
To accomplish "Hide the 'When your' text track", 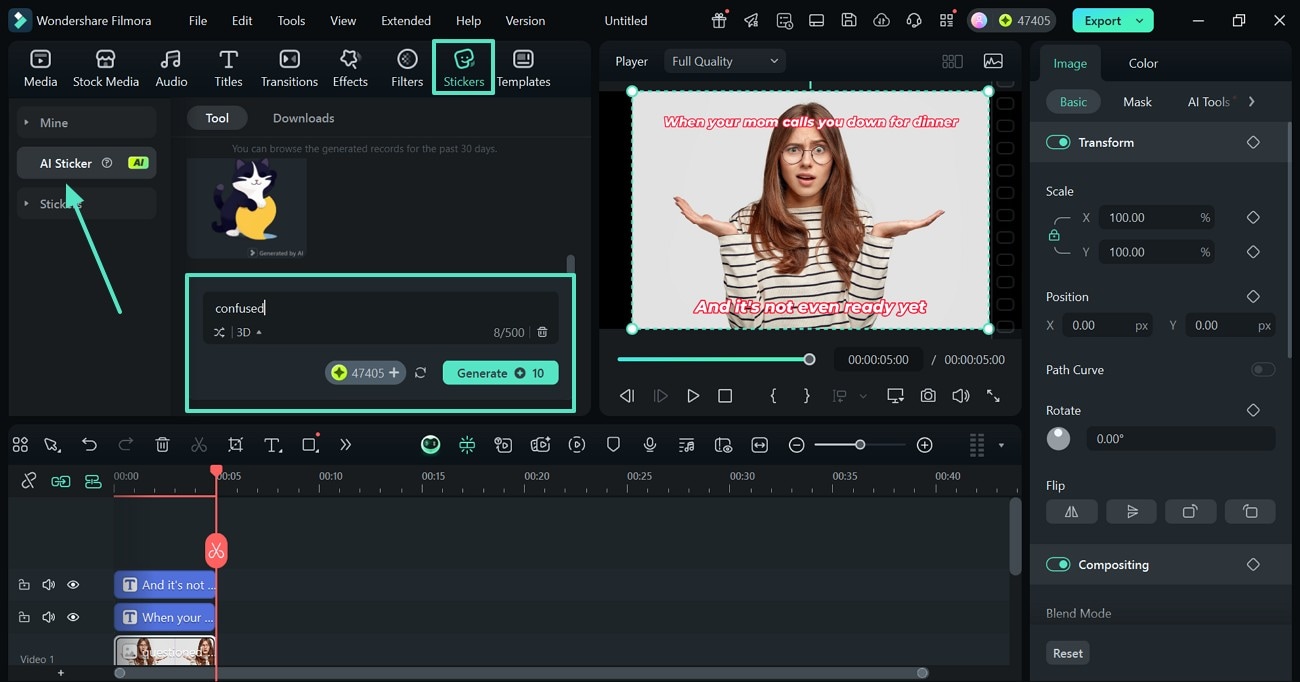I will click(x=73, y=617).
